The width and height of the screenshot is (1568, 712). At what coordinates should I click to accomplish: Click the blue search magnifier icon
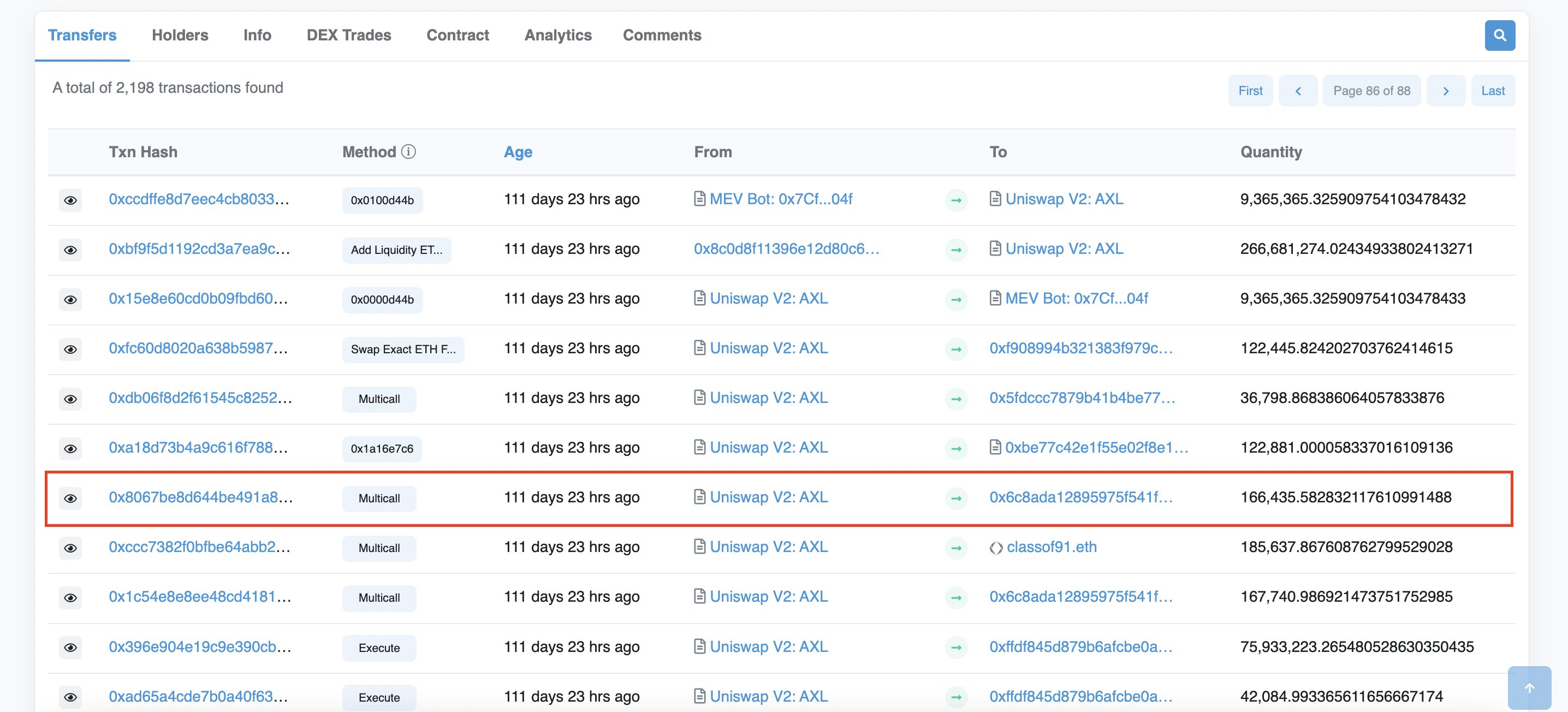tap(1499, 35)
